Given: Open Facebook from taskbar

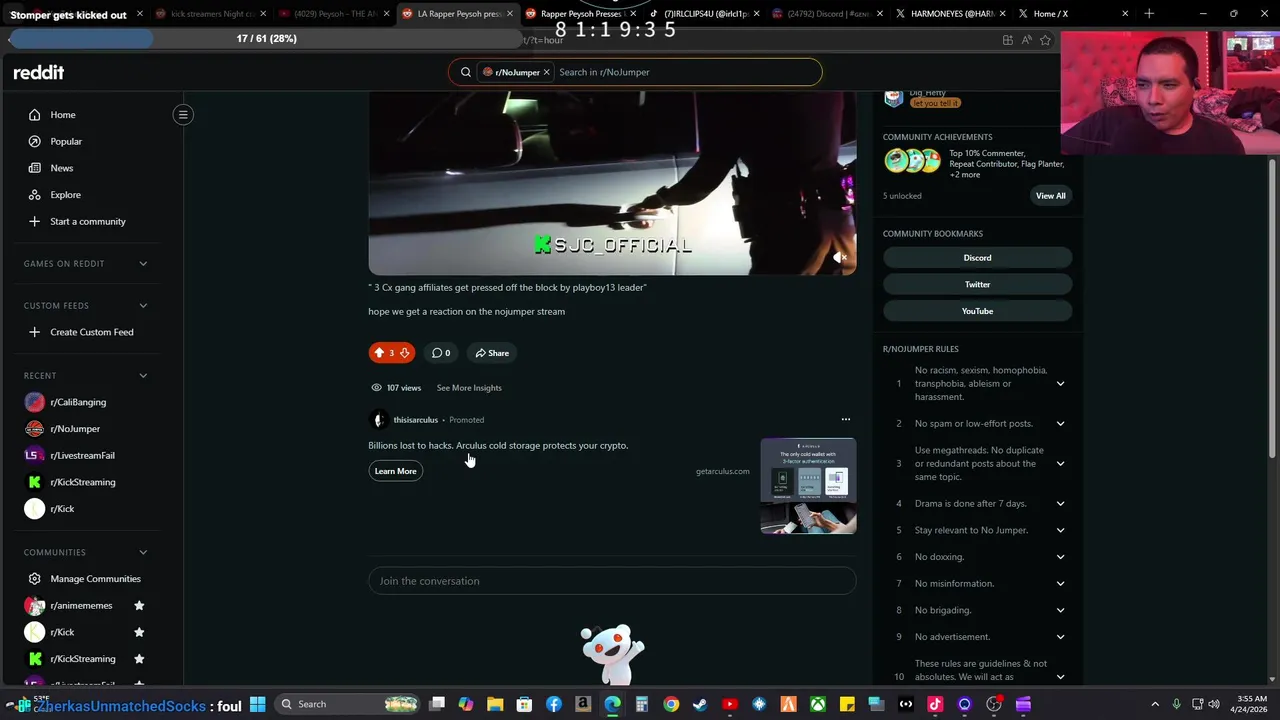Looking at the screenshot, I should tap(554, 704).
